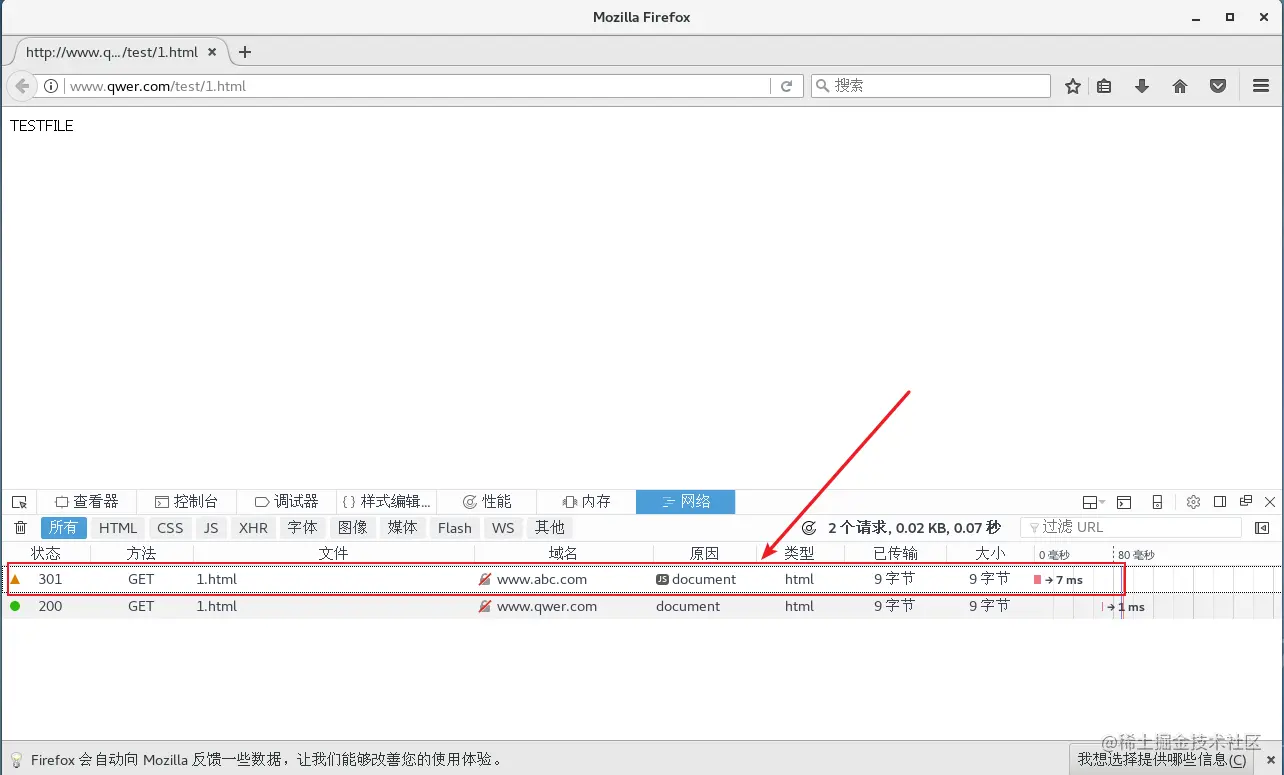Dock the devtools to the side
This screenshot has height=775, width=1284.
(1220, 502)
